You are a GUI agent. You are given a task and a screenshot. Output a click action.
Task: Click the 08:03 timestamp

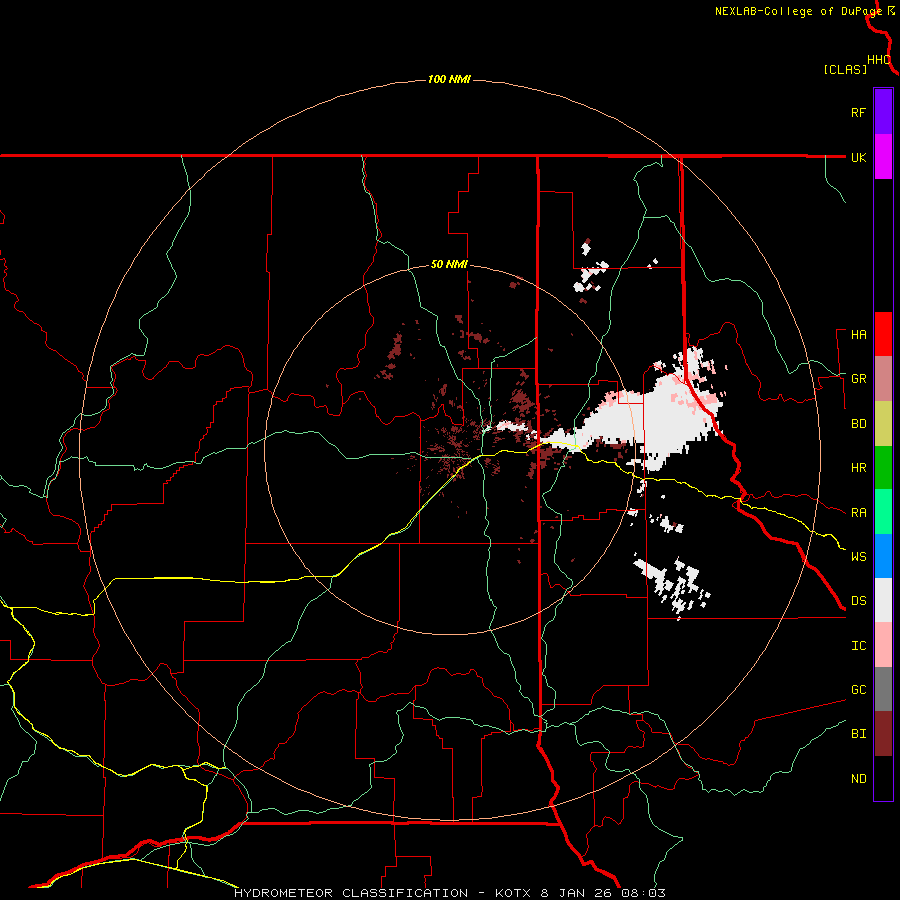(x=644, y=893)
